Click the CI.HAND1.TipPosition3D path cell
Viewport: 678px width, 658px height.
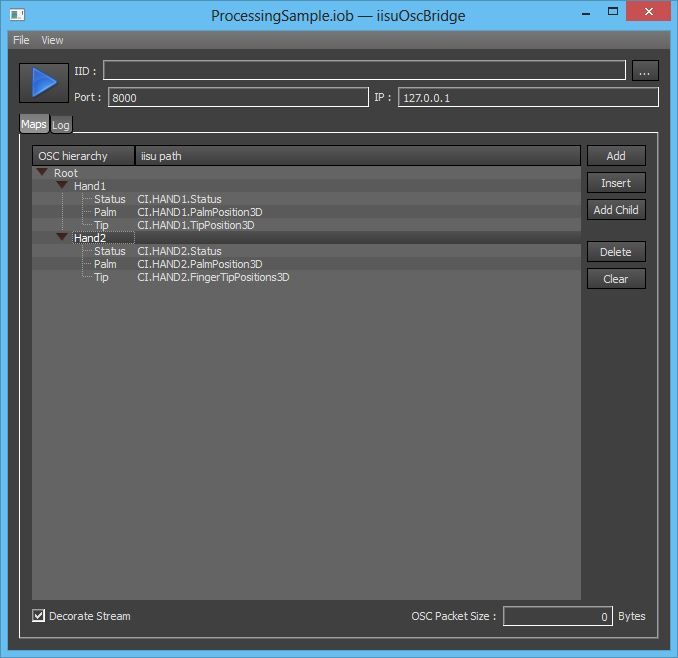coord(196,225)
